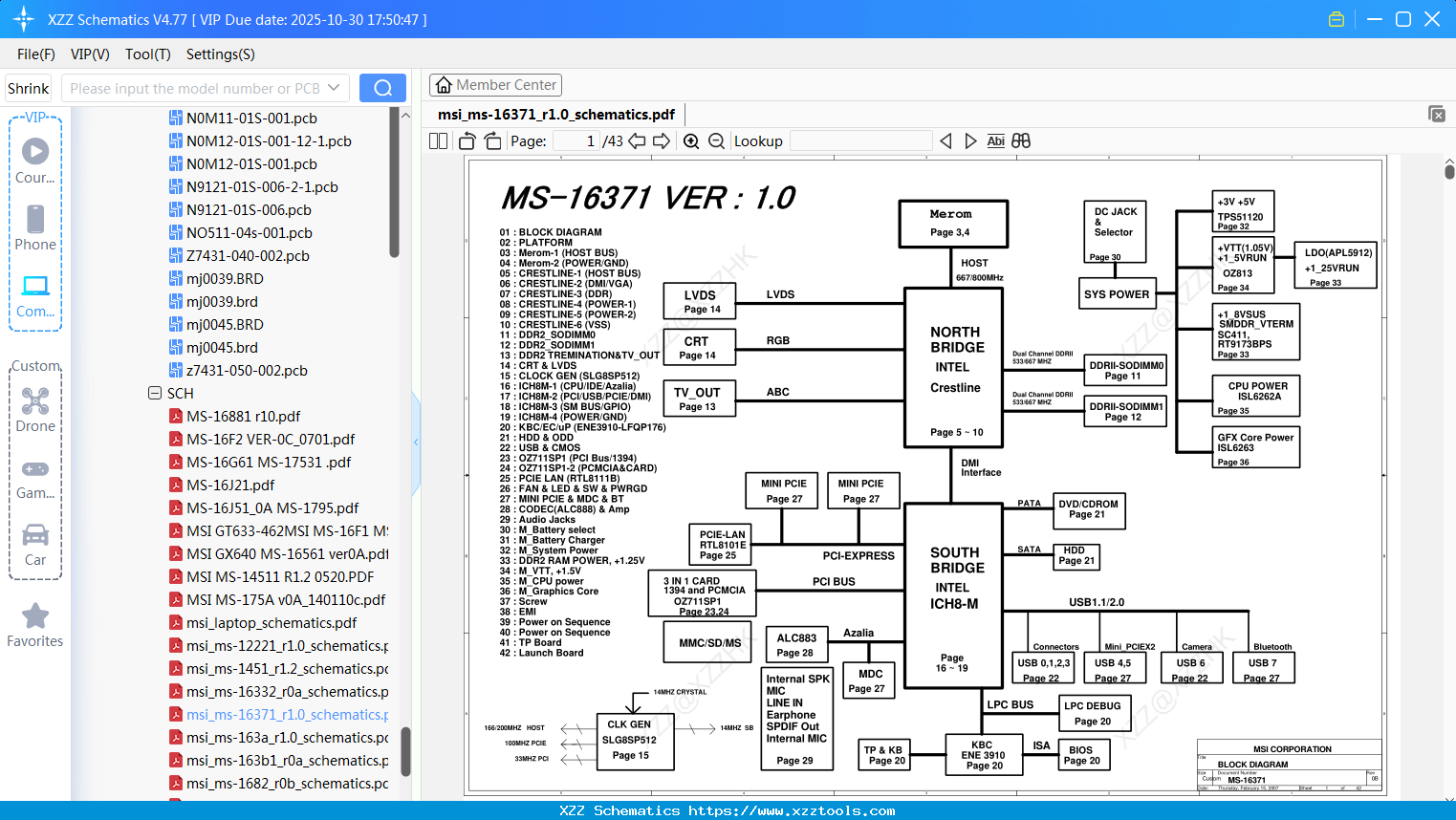Open MSI MS-175A v0A_140110c.pdf
The width and height of the screenshot is (1456, 820).
coord(286,600)
